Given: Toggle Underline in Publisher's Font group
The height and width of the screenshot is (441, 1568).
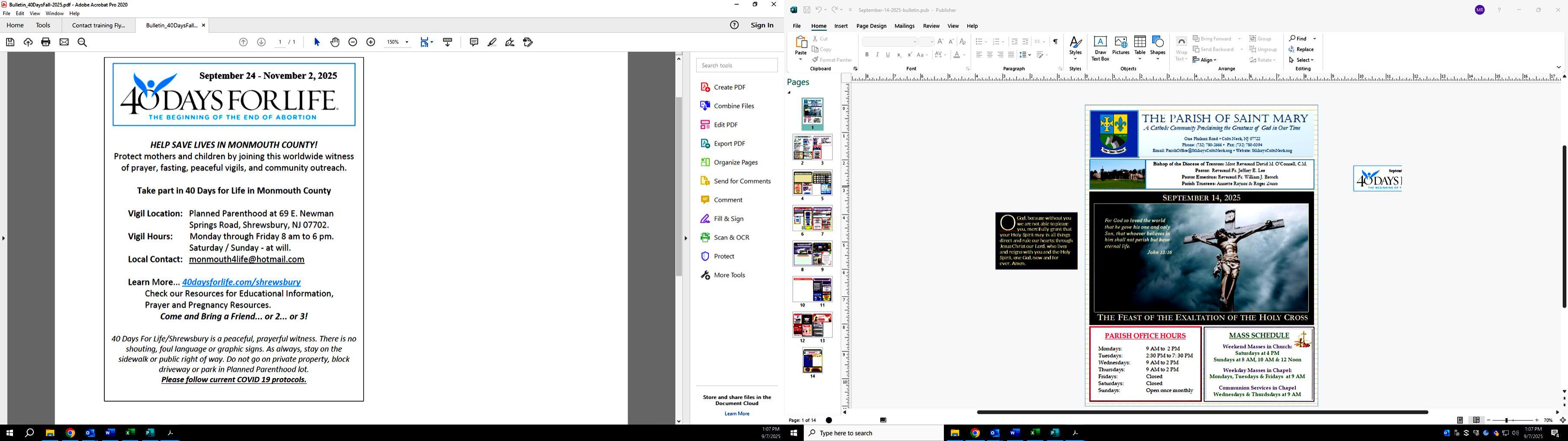Looking at the screenshot, I should click(x=888, y=55).
